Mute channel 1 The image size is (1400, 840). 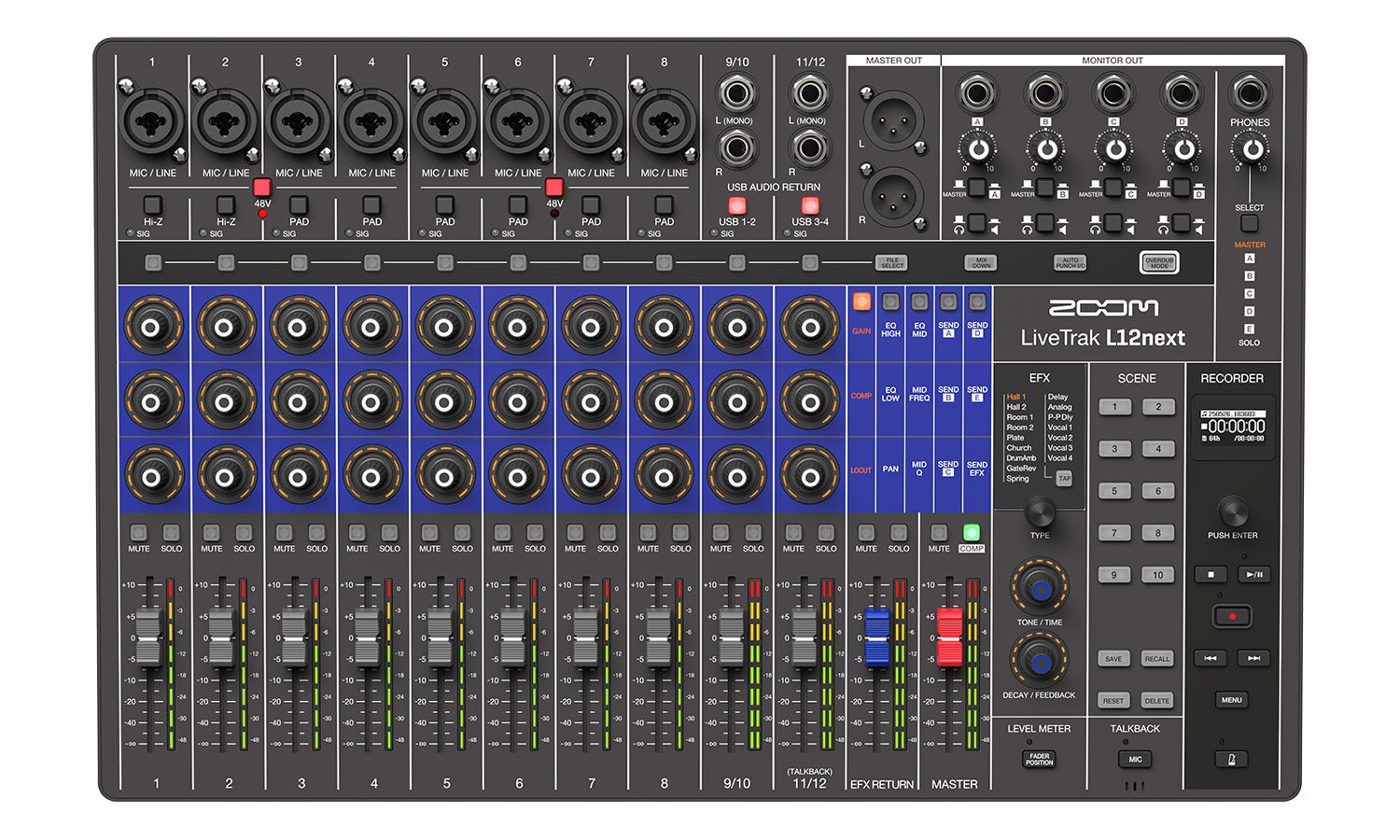(x=138, y=533)
